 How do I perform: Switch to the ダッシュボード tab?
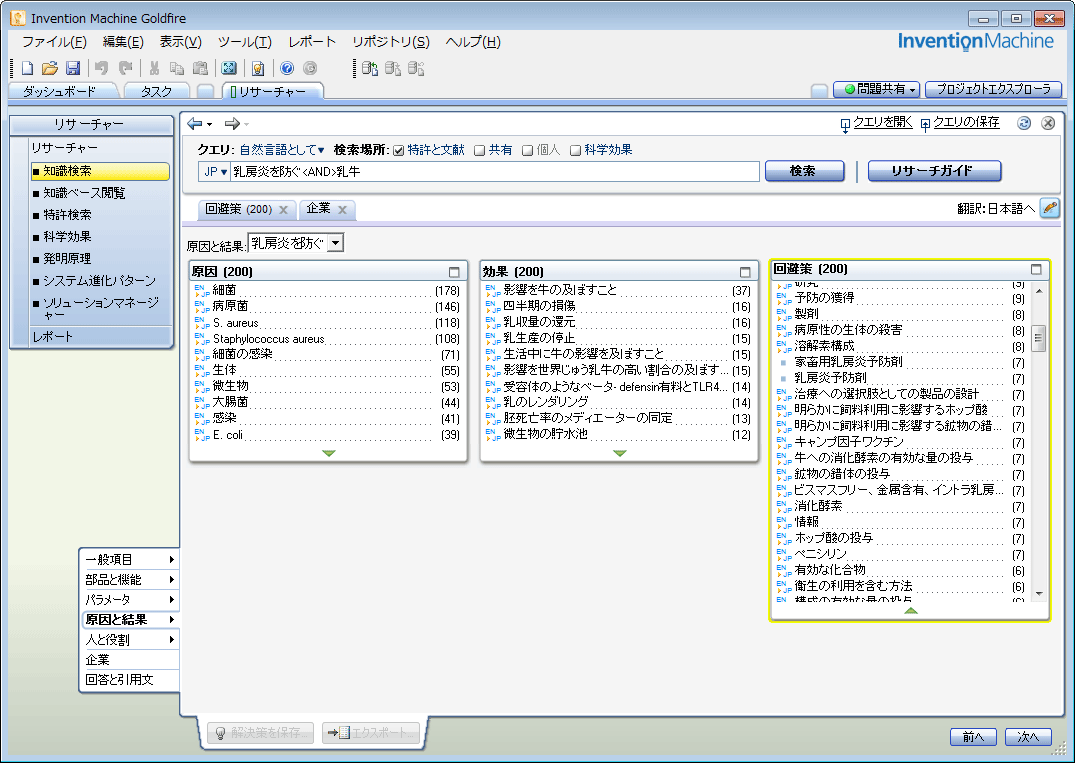[60, 91]
